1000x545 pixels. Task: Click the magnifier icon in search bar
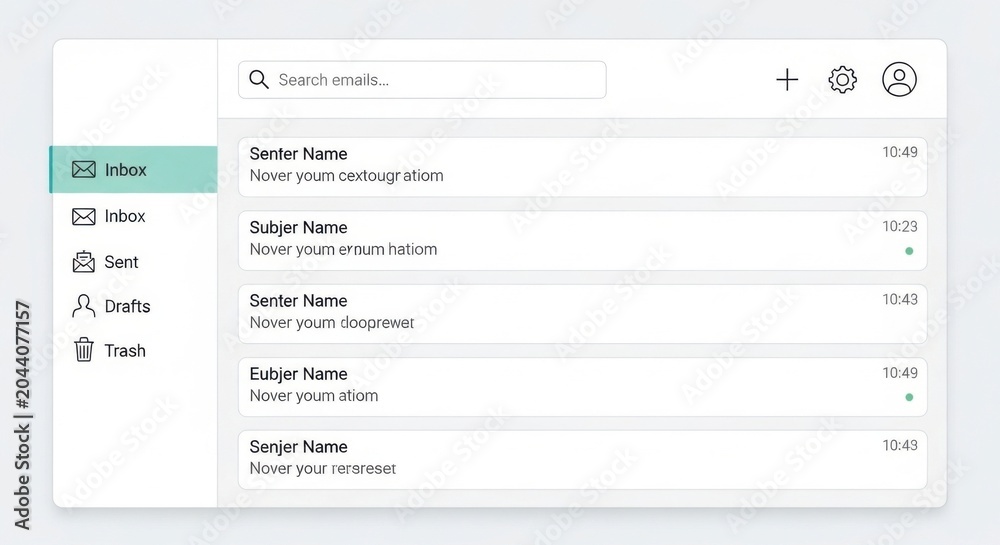(x=259, y=79)
